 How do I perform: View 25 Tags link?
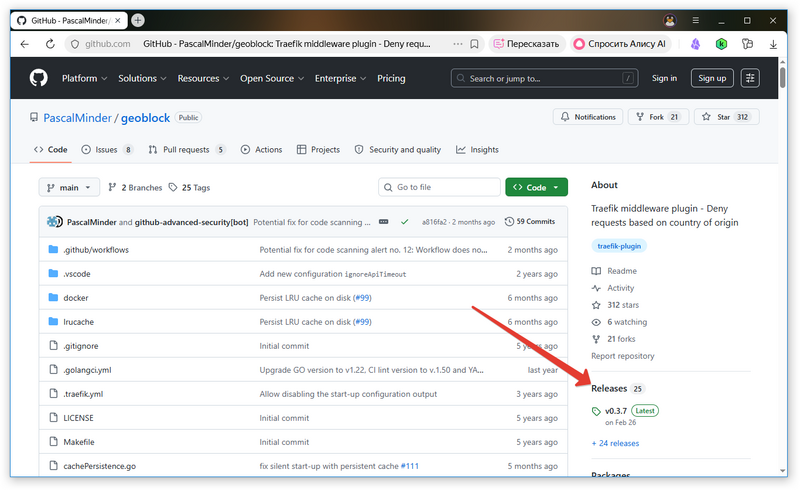tap(189, 188)
